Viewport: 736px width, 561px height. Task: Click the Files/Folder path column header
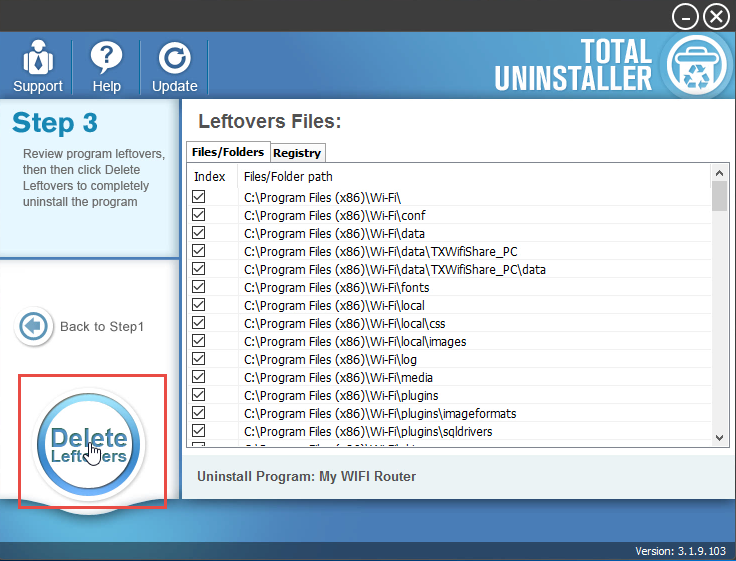[x=288, y=177]
